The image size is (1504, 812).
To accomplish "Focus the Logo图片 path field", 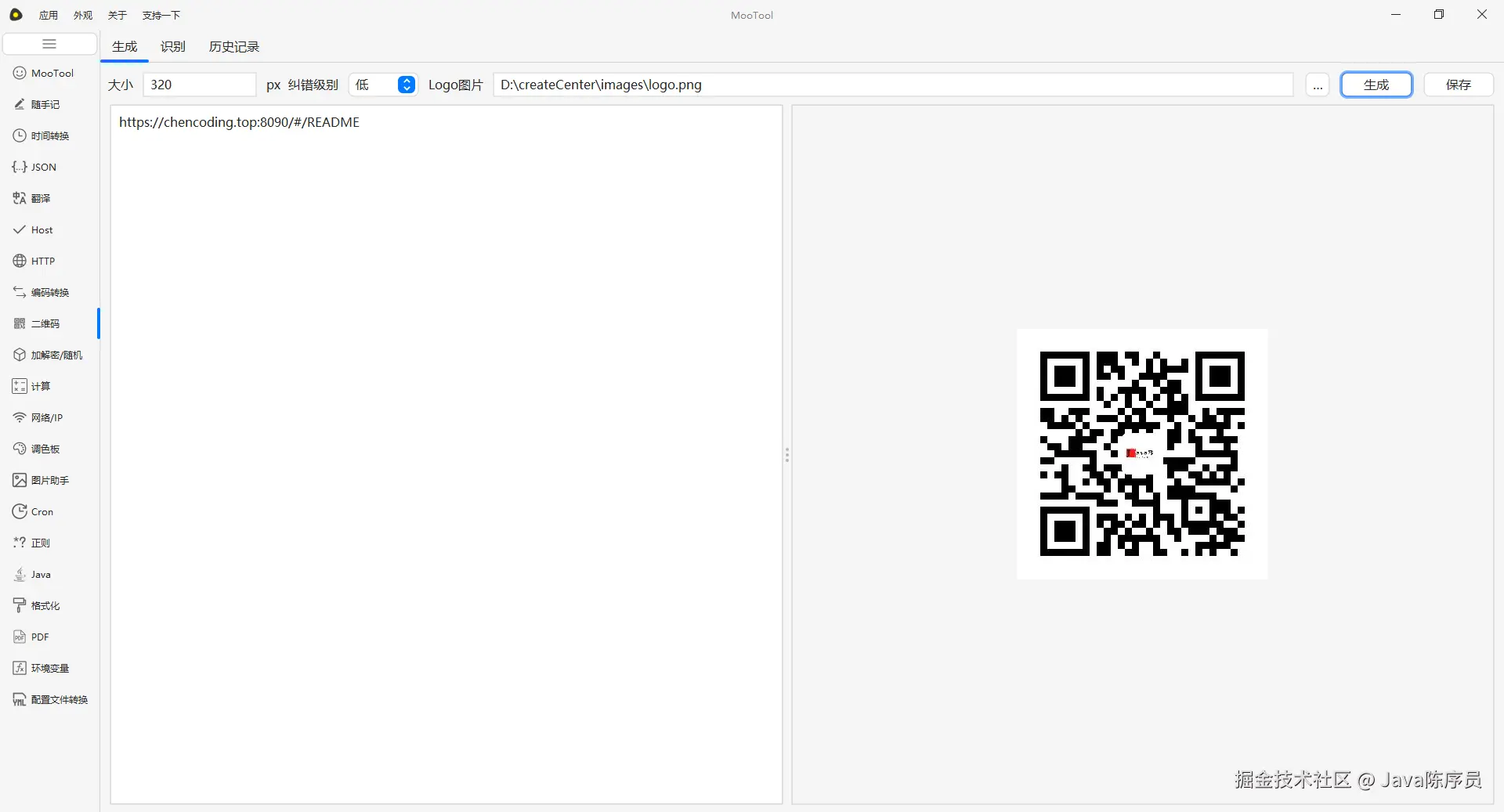I will tap(893, 85).
